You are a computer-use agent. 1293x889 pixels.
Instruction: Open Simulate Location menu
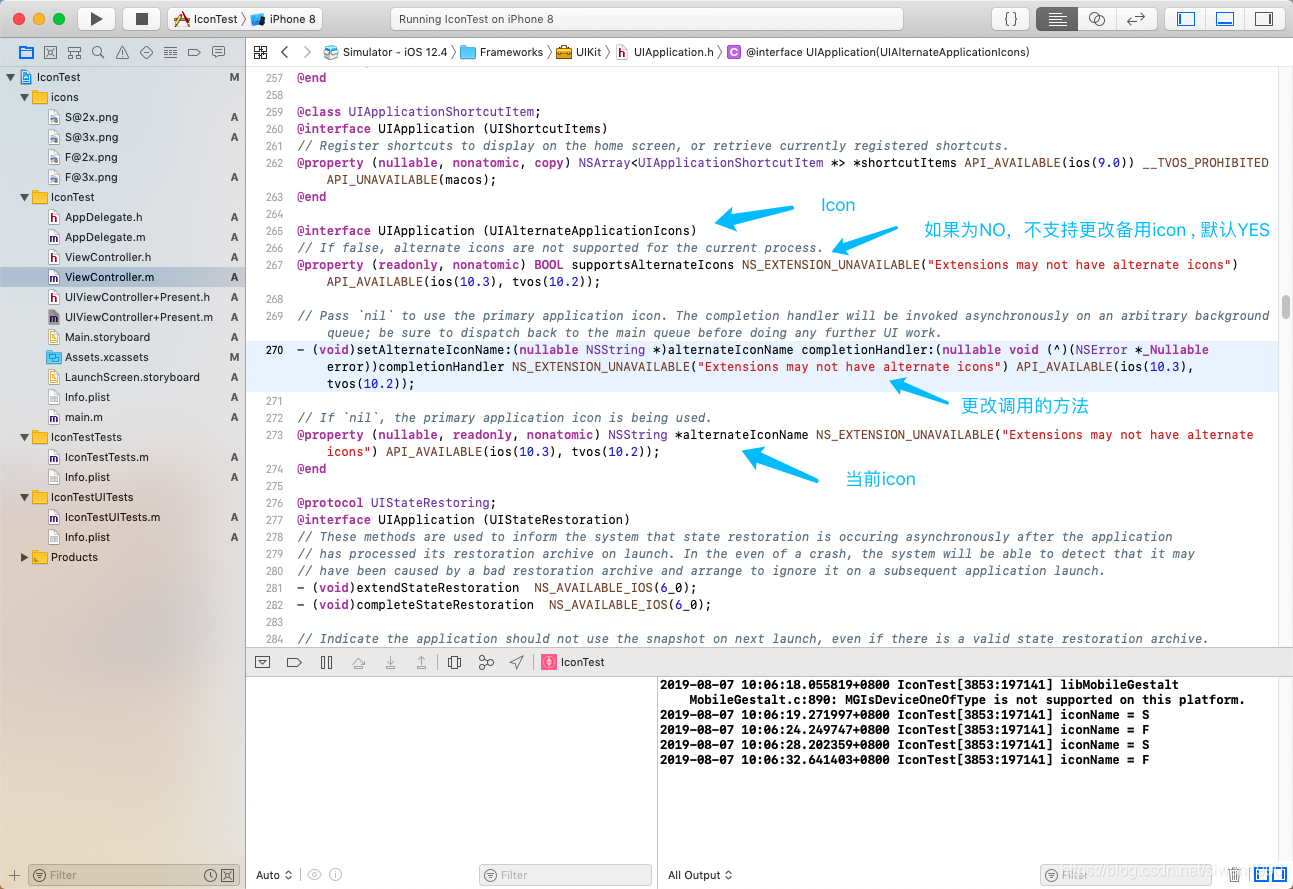[x=516, y=662]
